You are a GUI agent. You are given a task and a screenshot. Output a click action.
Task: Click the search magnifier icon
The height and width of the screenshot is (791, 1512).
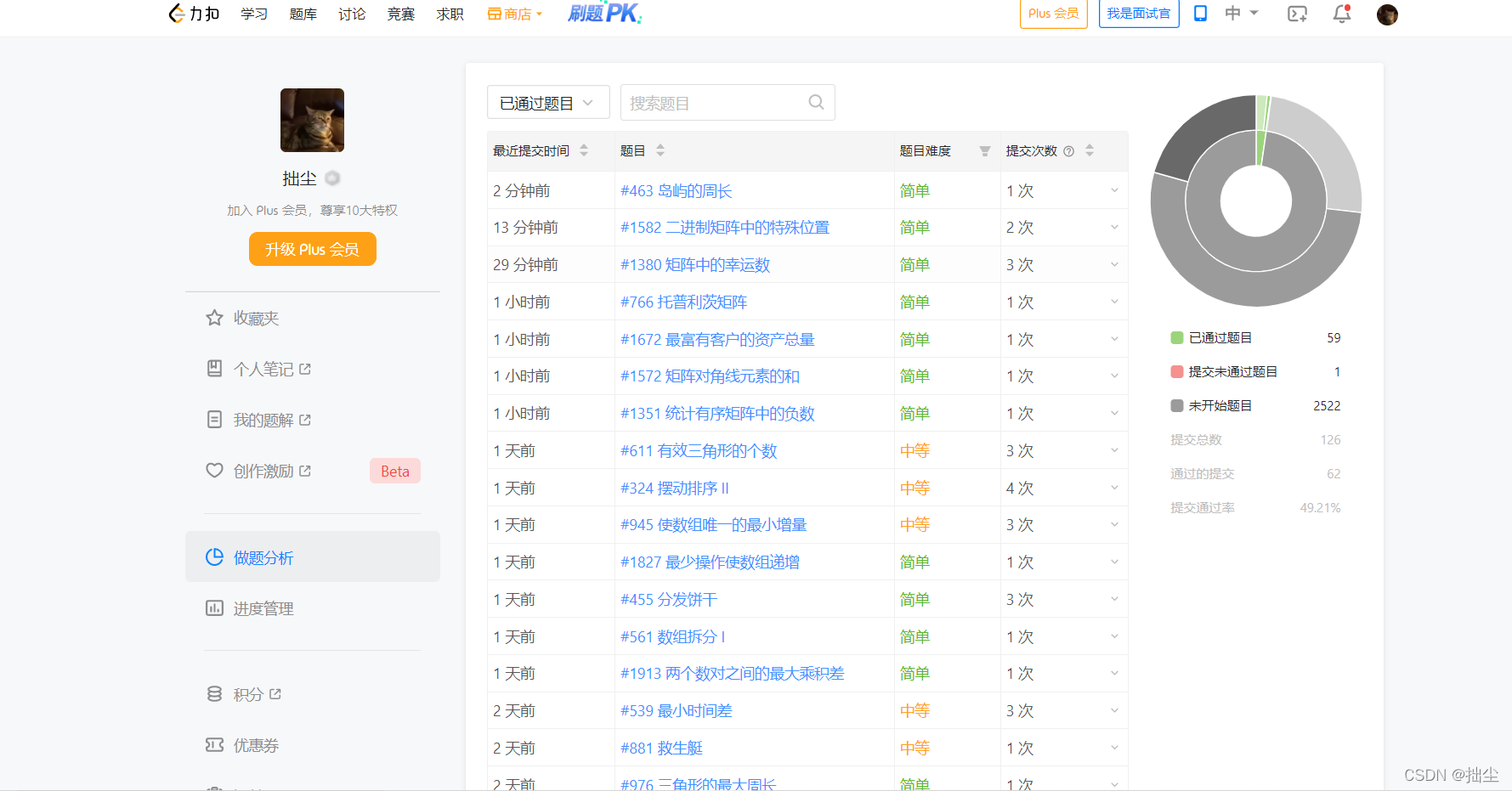point(816,102)
